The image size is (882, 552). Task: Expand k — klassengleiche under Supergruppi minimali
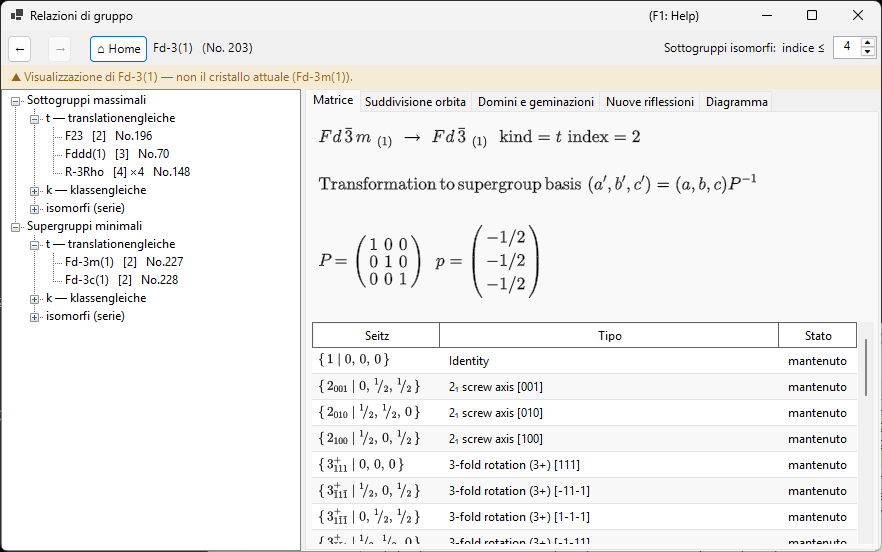(x=35, y=299)
